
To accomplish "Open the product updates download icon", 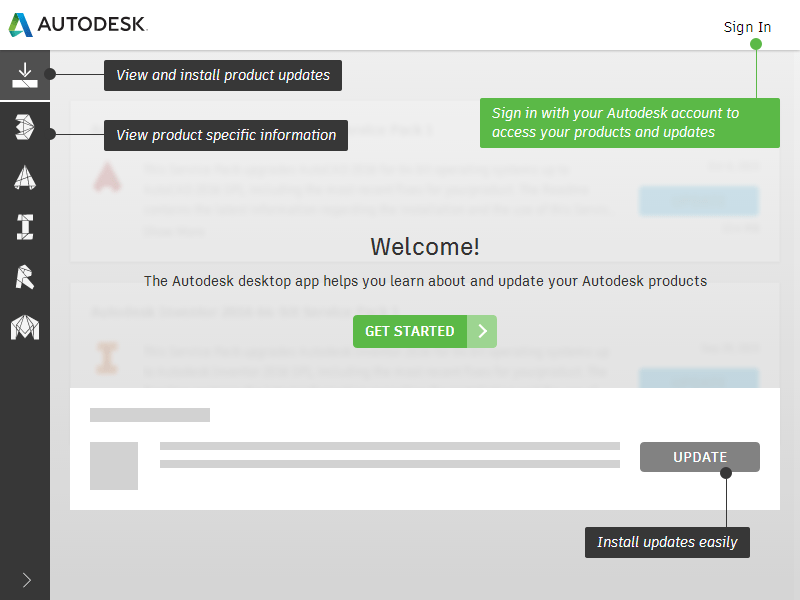I will coord(24,75).
